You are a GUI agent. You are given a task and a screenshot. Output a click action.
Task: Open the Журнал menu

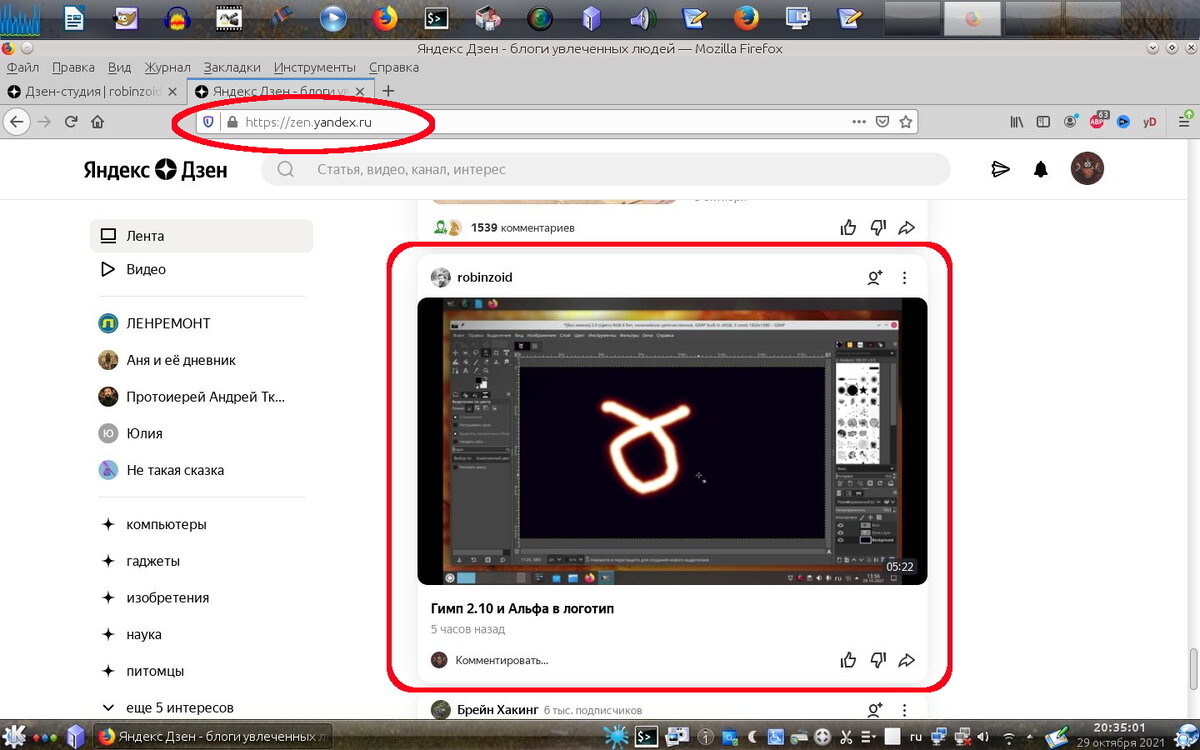[x=167, y=67]
